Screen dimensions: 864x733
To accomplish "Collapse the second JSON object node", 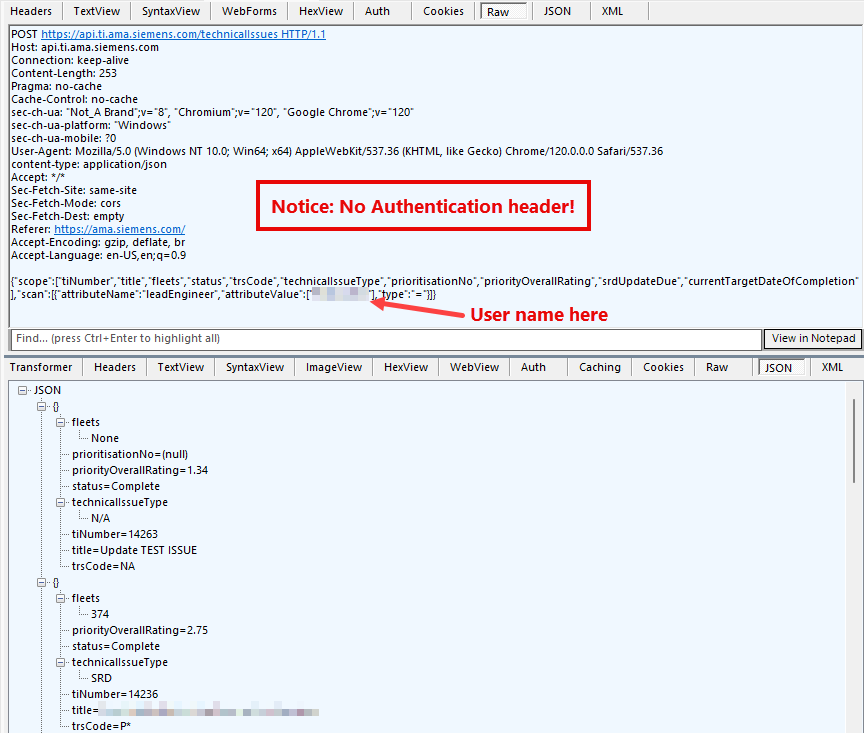I will tap(41, 583).
